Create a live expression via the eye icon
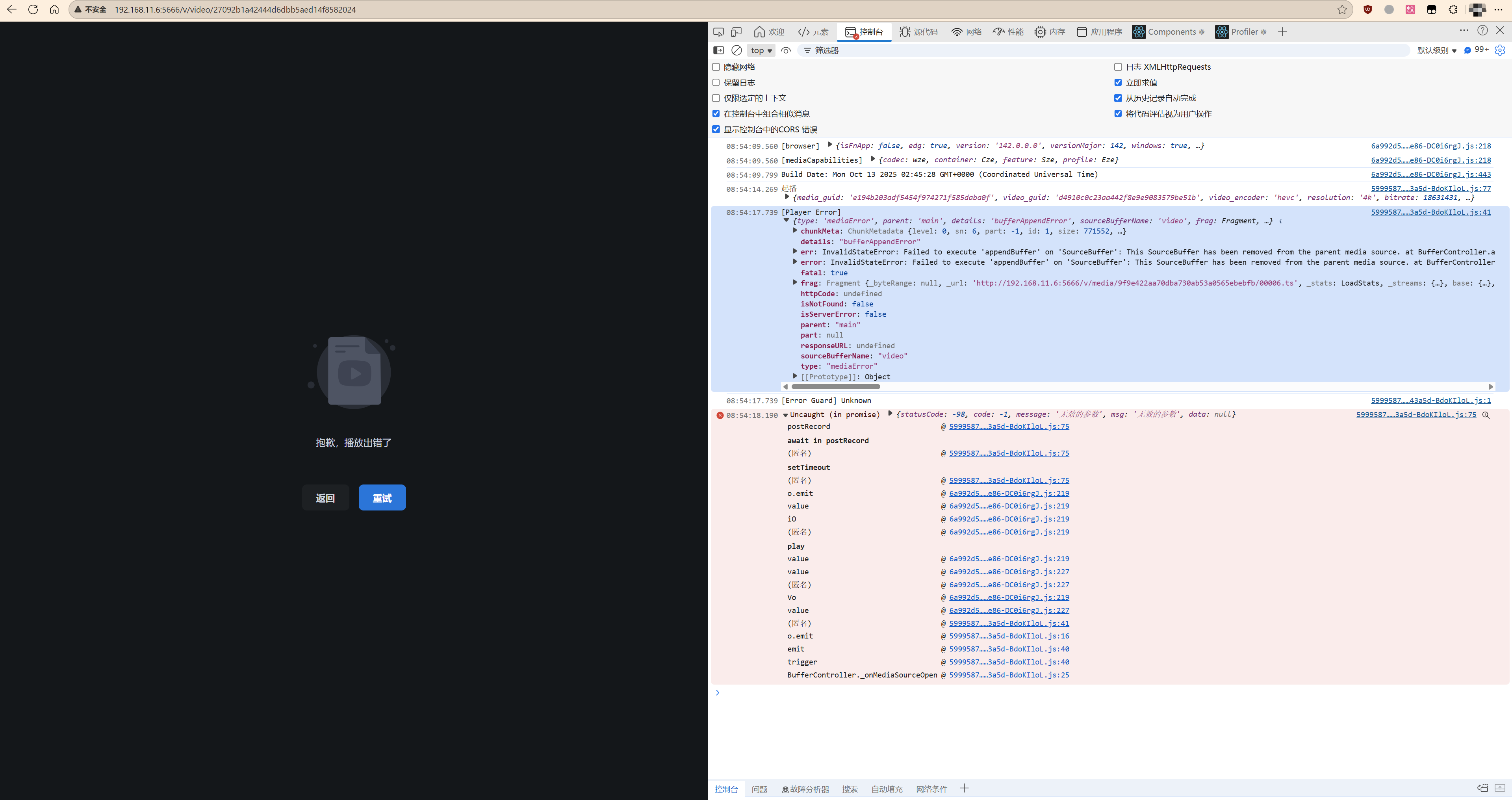Image resolution: width=1512 pixels, height=800 pixels. (x=786, y=50)
